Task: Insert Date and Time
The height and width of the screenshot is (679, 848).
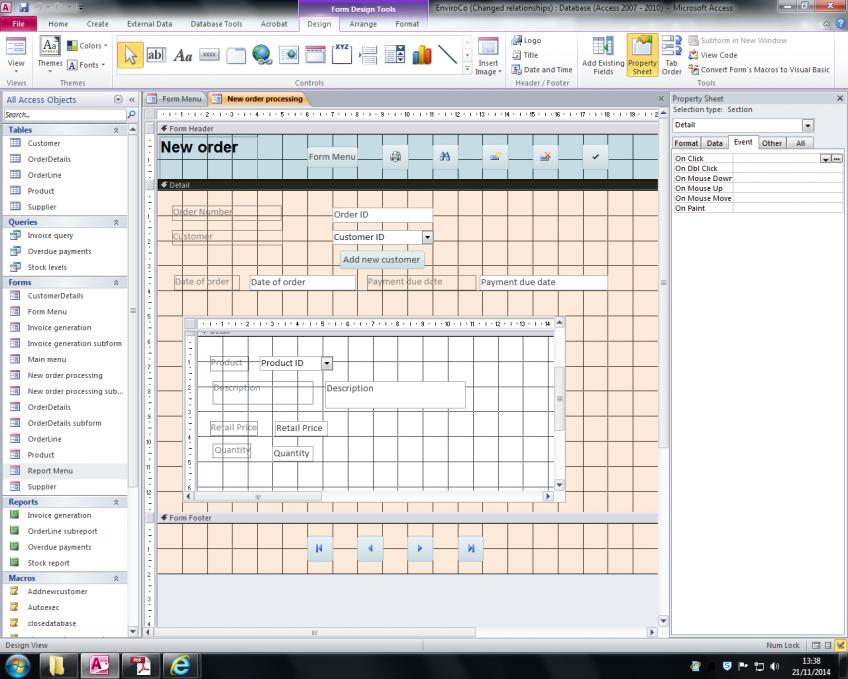Action: (542, 70)
